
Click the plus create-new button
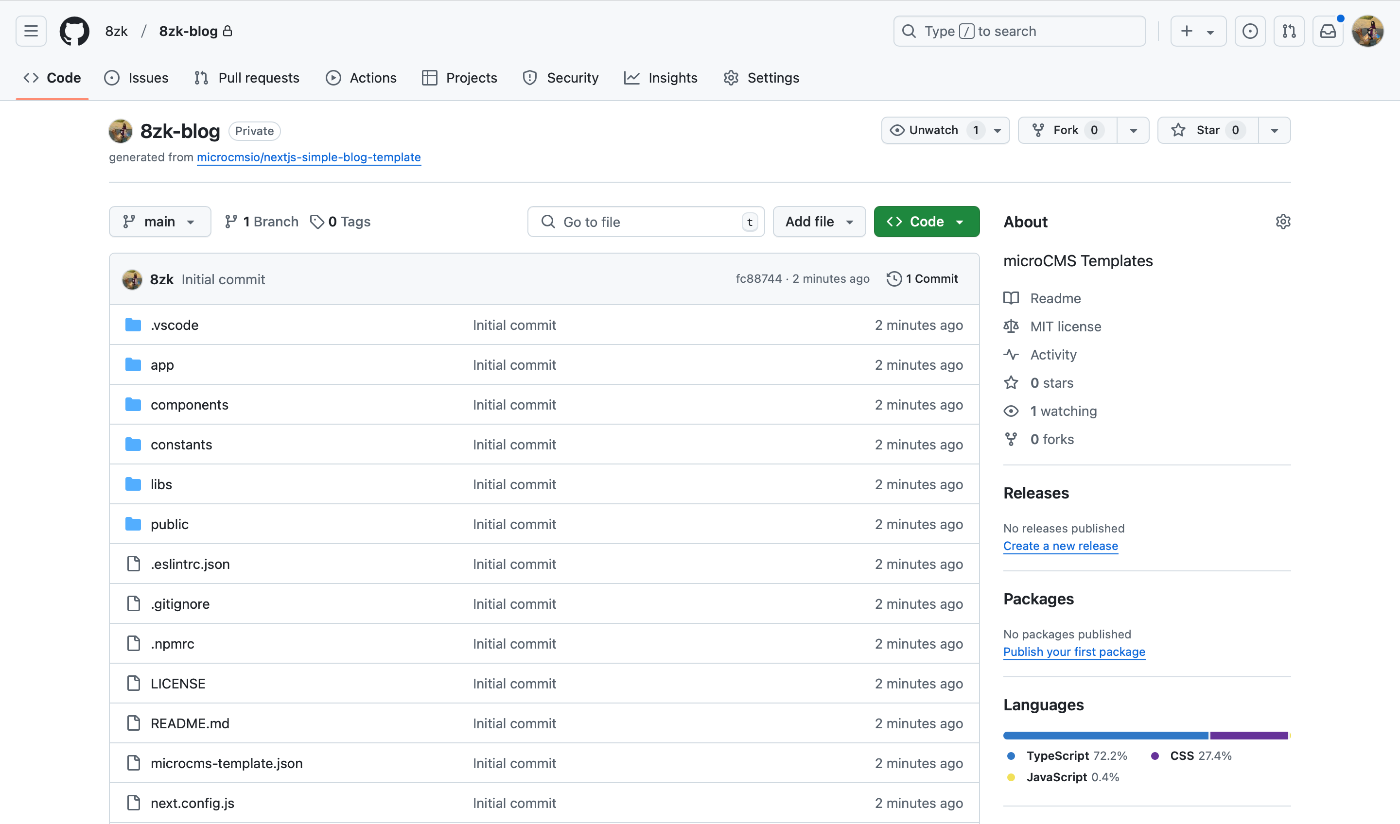click(1199, 31)
